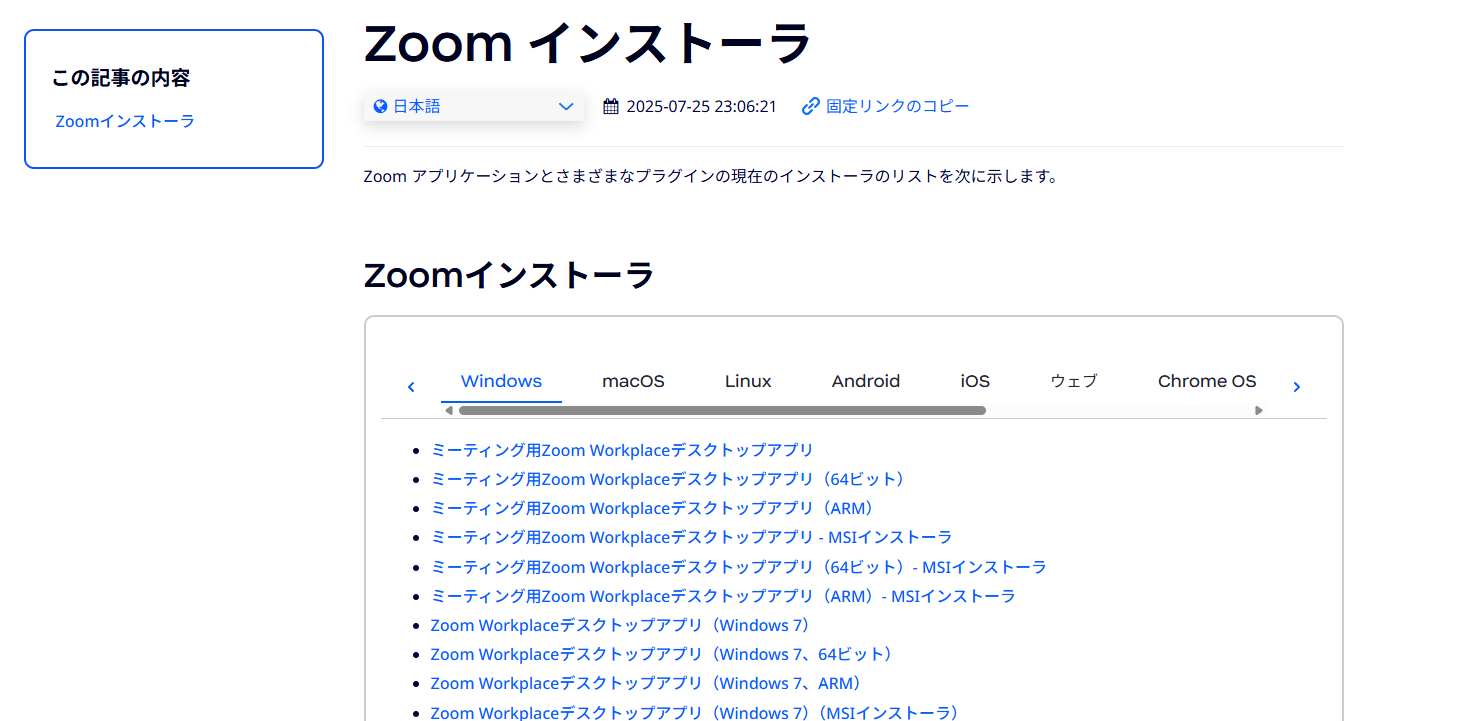Click the tab scrollbar left arrow
Viewport: 1458px width, 721px height.
coord(449,410)
